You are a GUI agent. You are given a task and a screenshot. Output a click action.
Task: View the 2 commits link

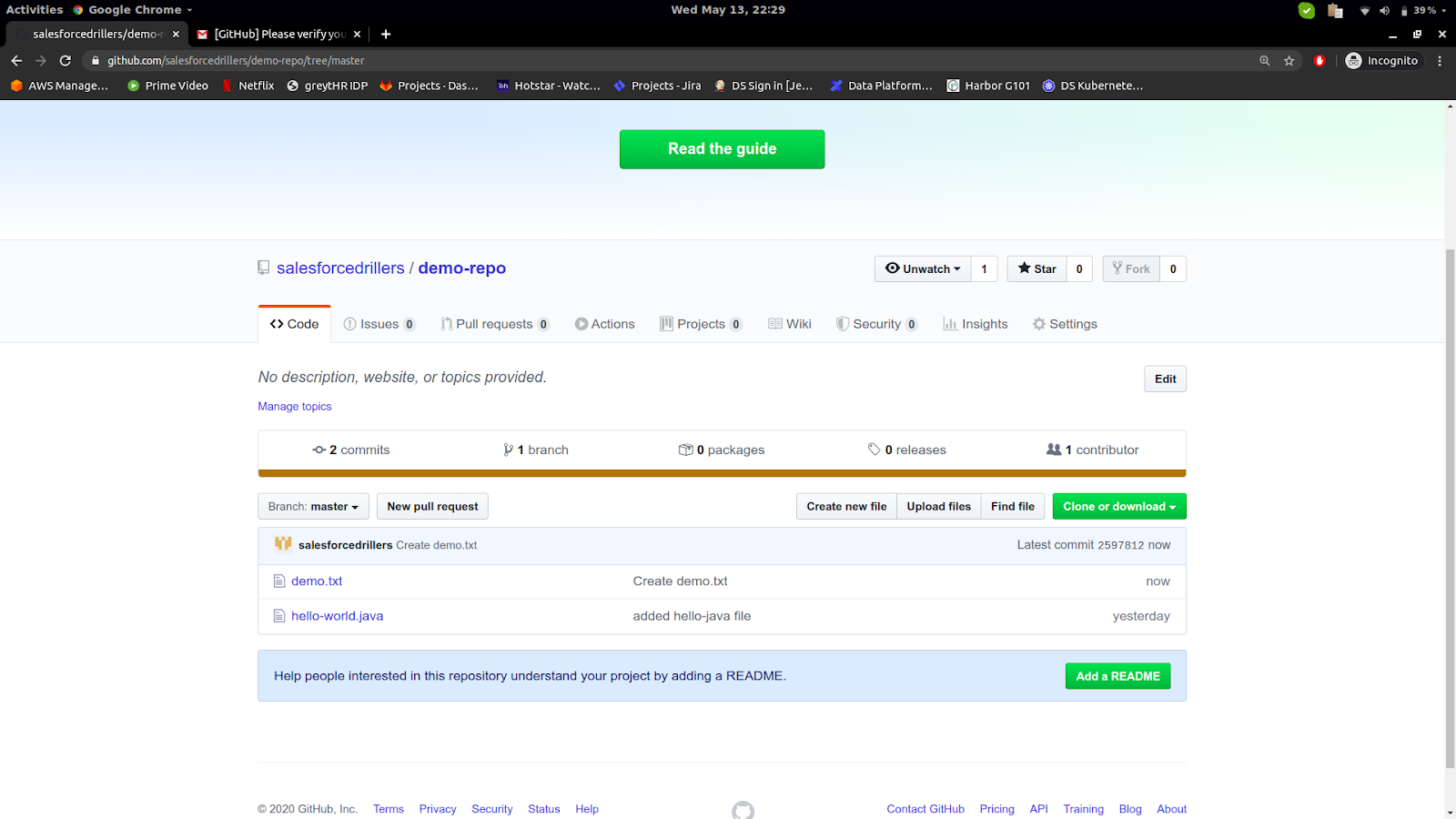click(x=350, y=450)
